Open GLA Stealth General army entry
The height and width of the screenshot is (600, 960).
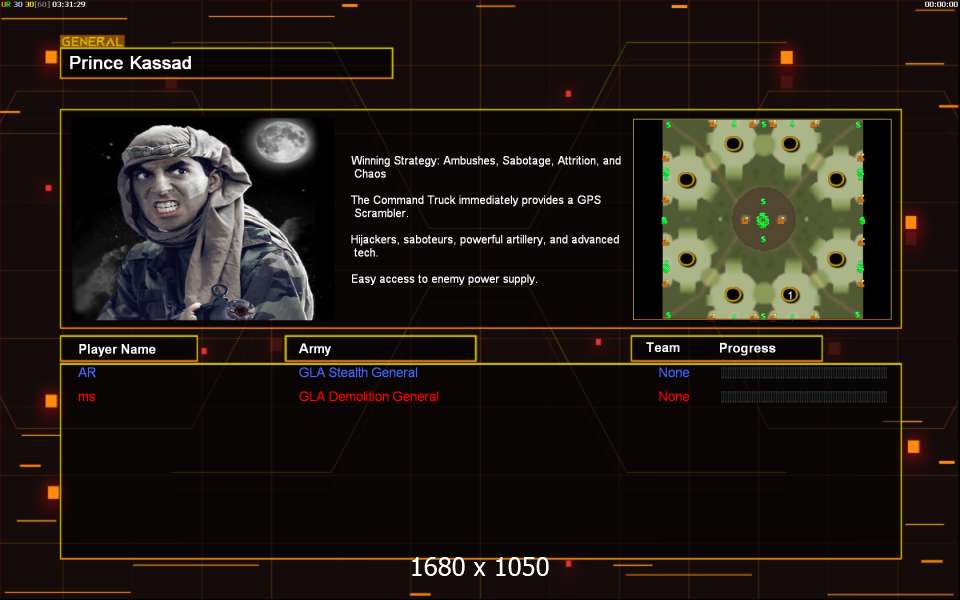point(358,373)
